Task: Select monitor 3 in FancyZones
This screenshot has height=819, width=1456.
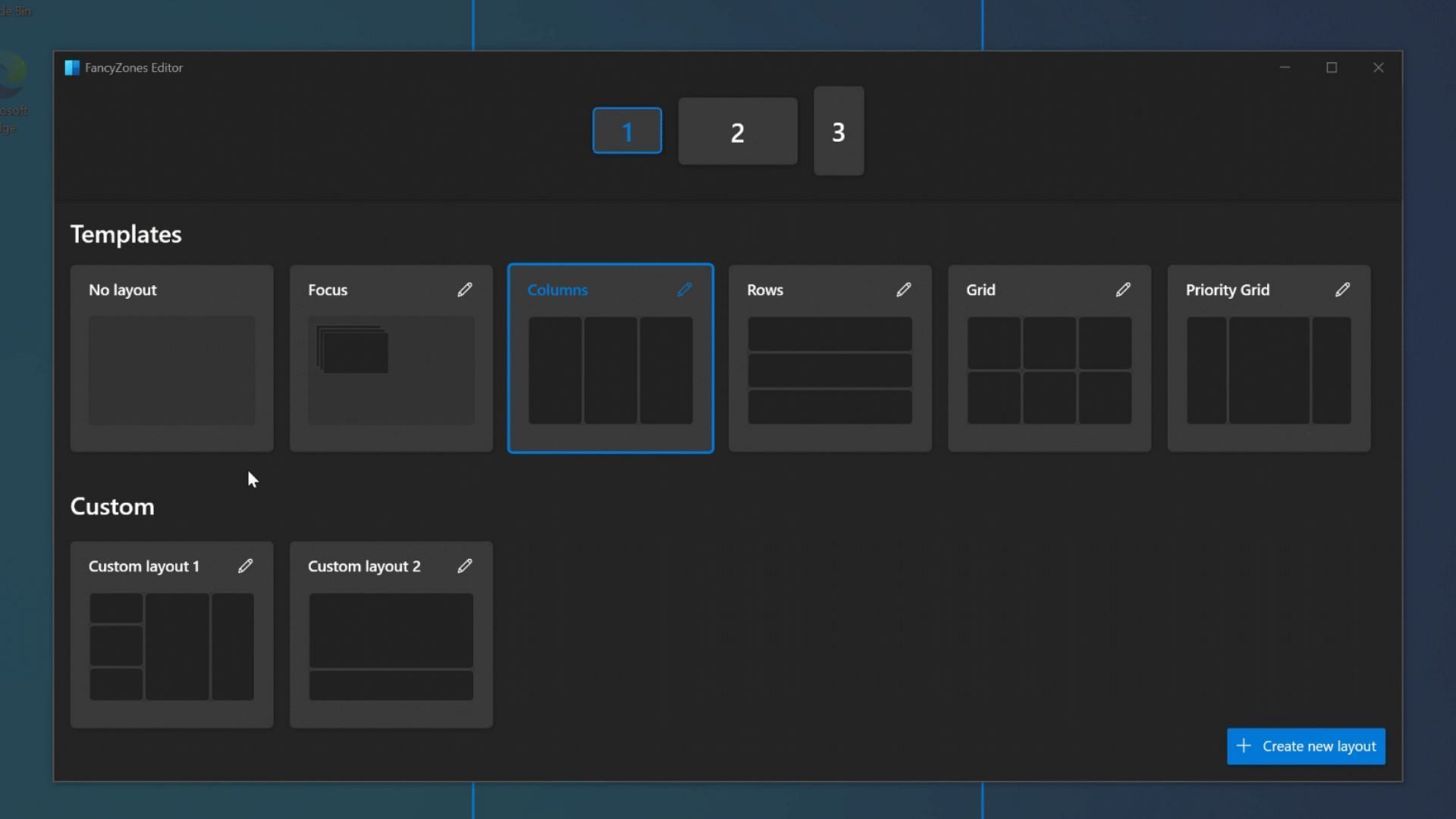Action: pyautogui.click(x=838, y=130)
